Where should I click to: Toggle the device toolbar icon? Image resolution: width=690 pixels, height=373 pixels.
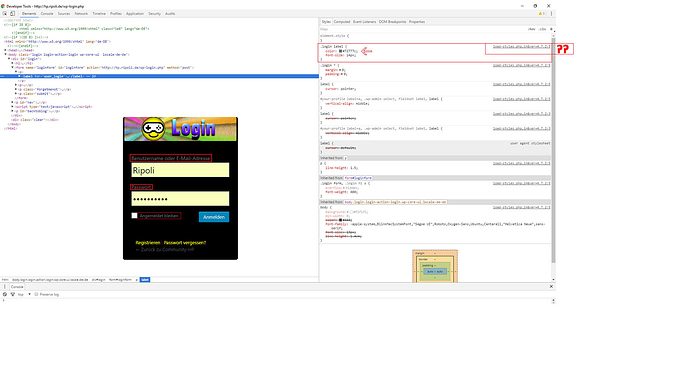[x=12, y=14]
